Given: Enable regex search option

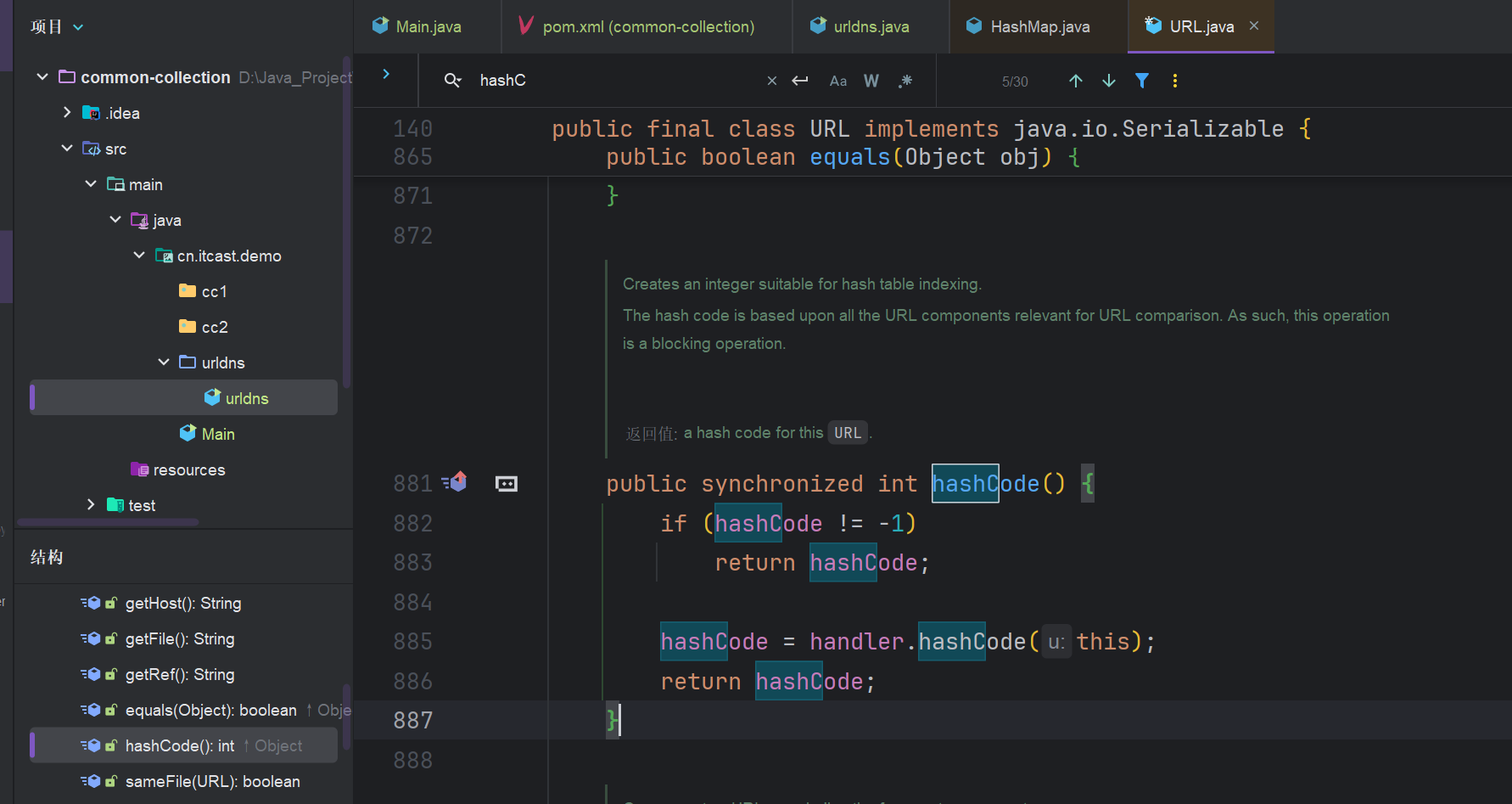Looking at the screenshot, I should [x=905, y=81].
